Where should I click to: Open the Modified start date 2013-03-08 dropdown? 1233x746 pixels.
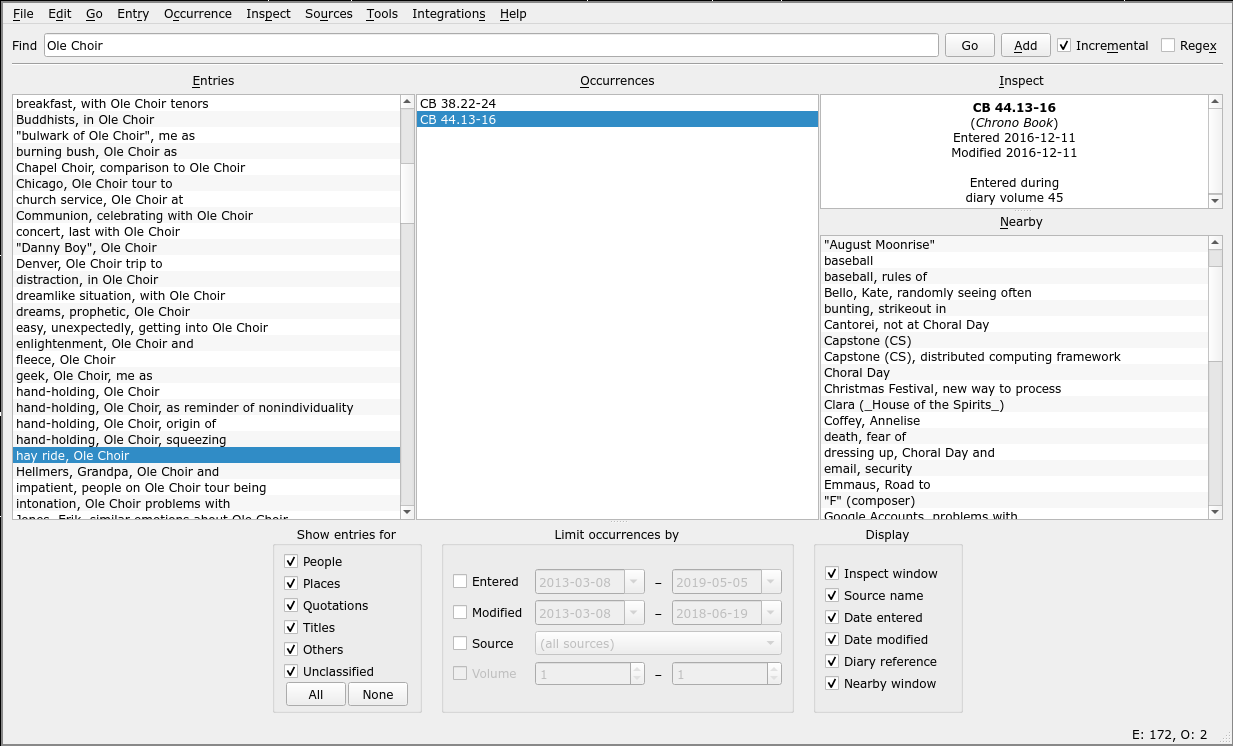[634, 613]
